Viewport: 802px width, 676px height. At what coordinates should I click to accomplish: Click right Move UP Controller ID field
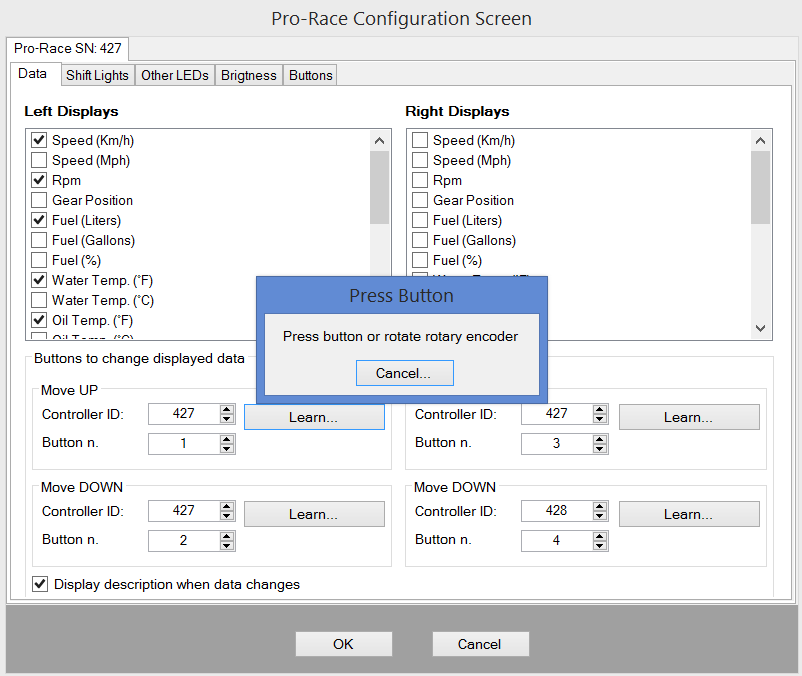(x=556, y=414)
